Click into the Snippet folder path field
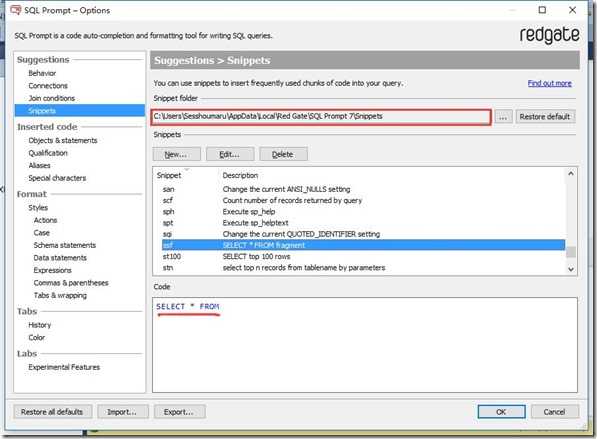Image resolution: width=597 pixels, height=439 pixels. (x=321, y=117)
